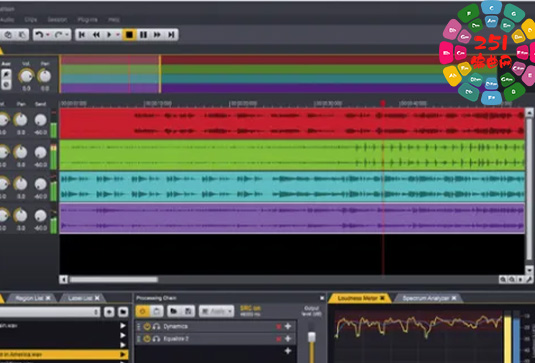535x363 pixels.
Task: Close the Label List tab
Action: click(x=97, y=298)
